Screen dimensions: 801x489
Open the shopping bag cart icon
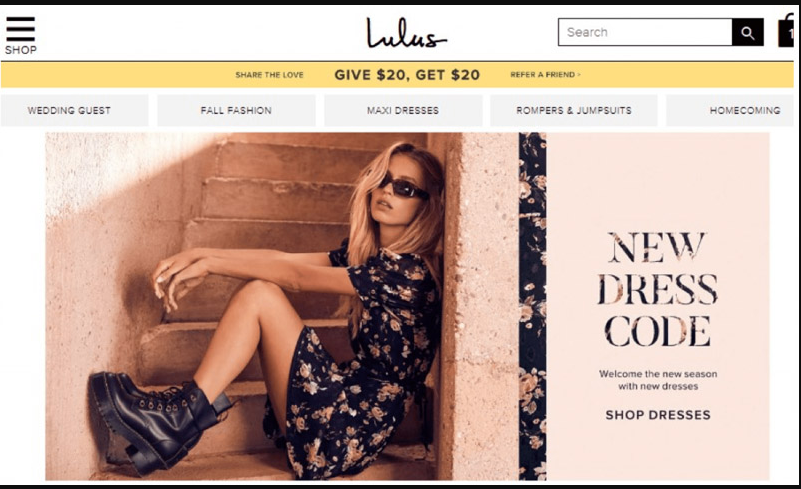[787, 31]
